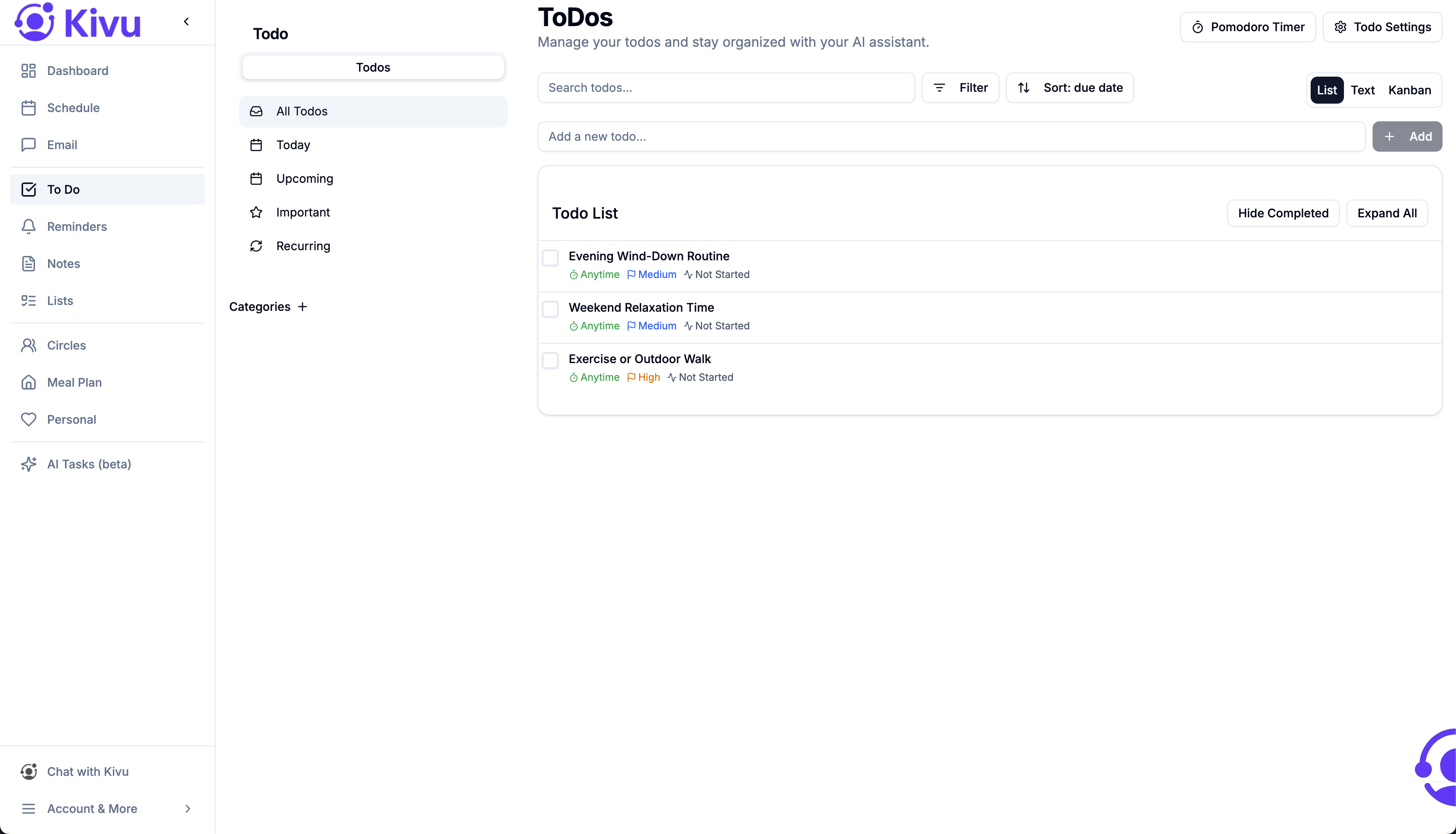Open the Reminders bell icon

pos(29,226)
